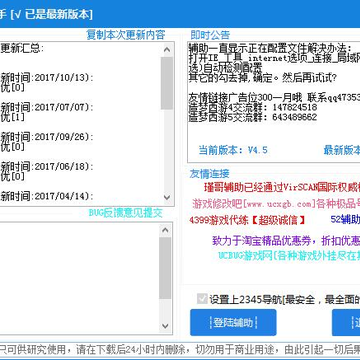Image resolution: width=360 pixels, height=360 pixels.
Task: Click the update log scrollbar thumb
Action: pos(167,83)
